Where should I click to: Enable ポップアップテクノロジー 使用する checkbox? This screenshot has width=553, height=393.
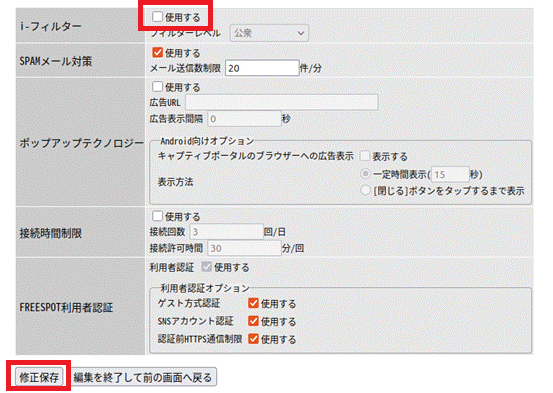click(157, 86)
